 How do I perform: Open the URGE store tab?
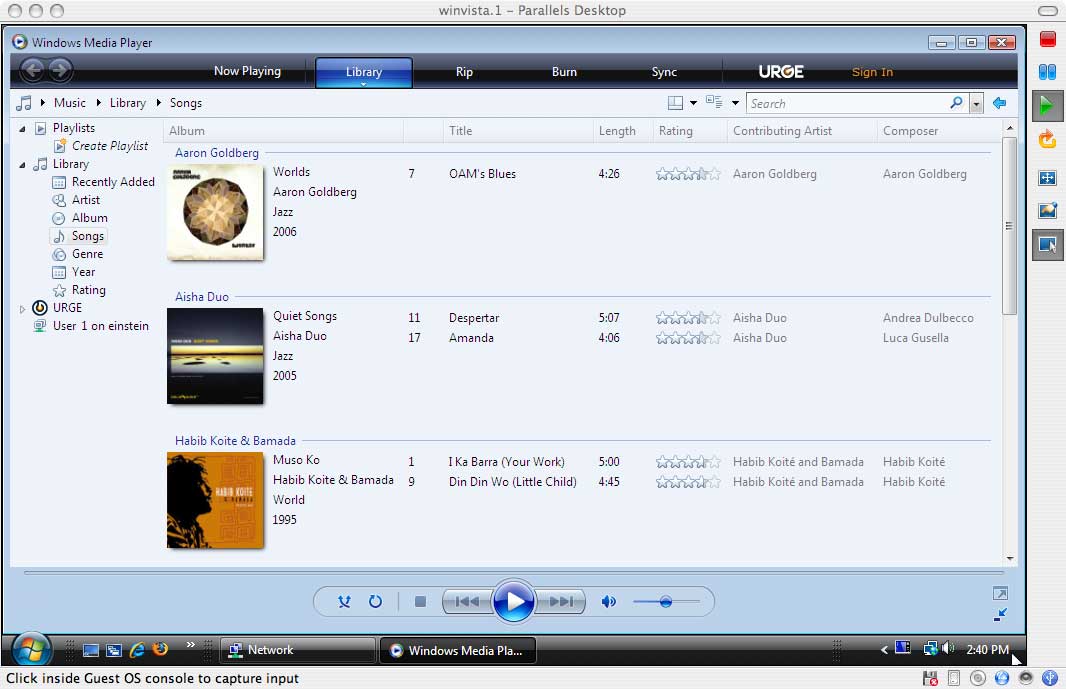coord(781,72)
